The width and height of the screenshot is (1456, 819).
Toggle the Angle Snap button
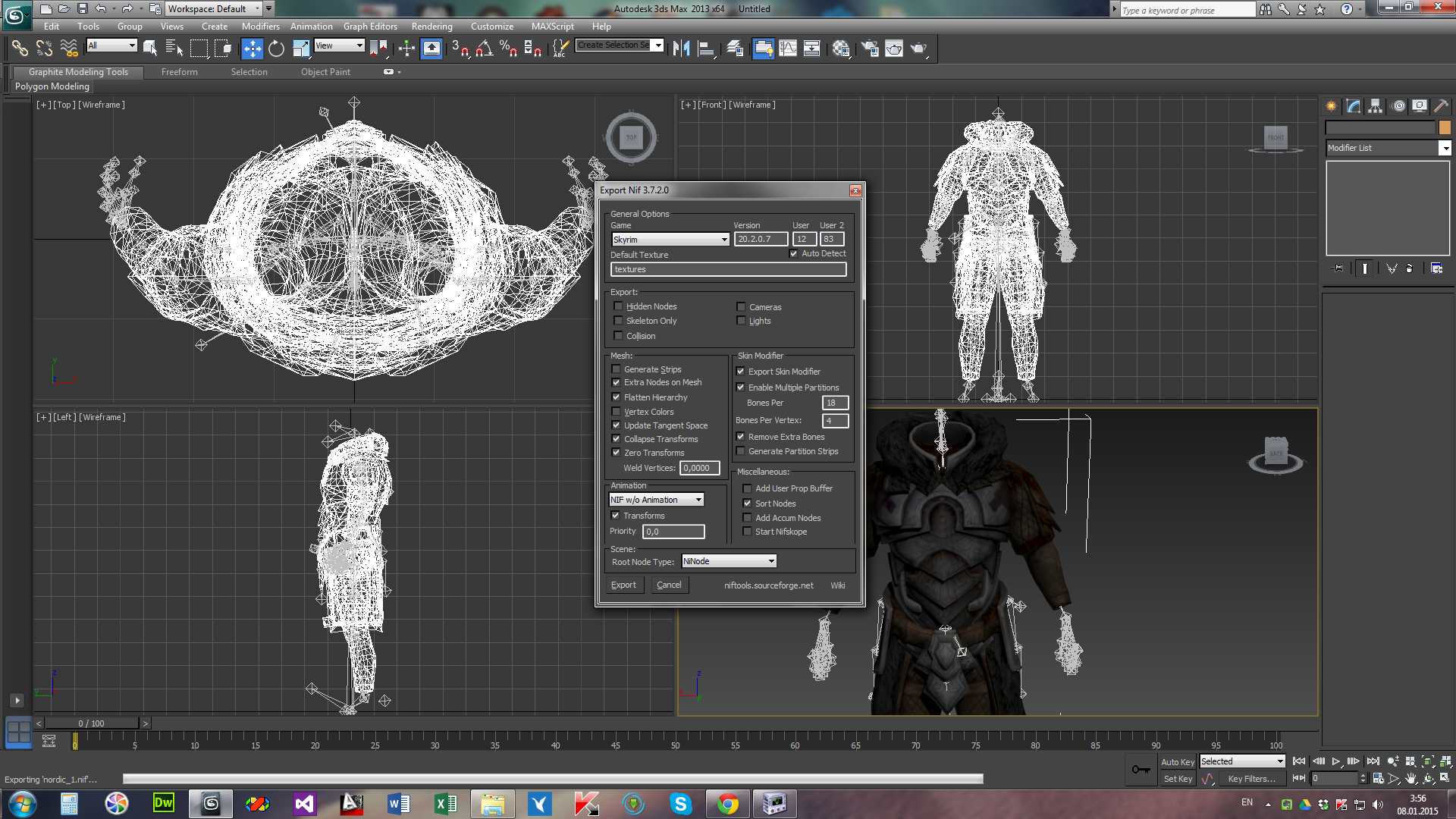coord(484,49)
